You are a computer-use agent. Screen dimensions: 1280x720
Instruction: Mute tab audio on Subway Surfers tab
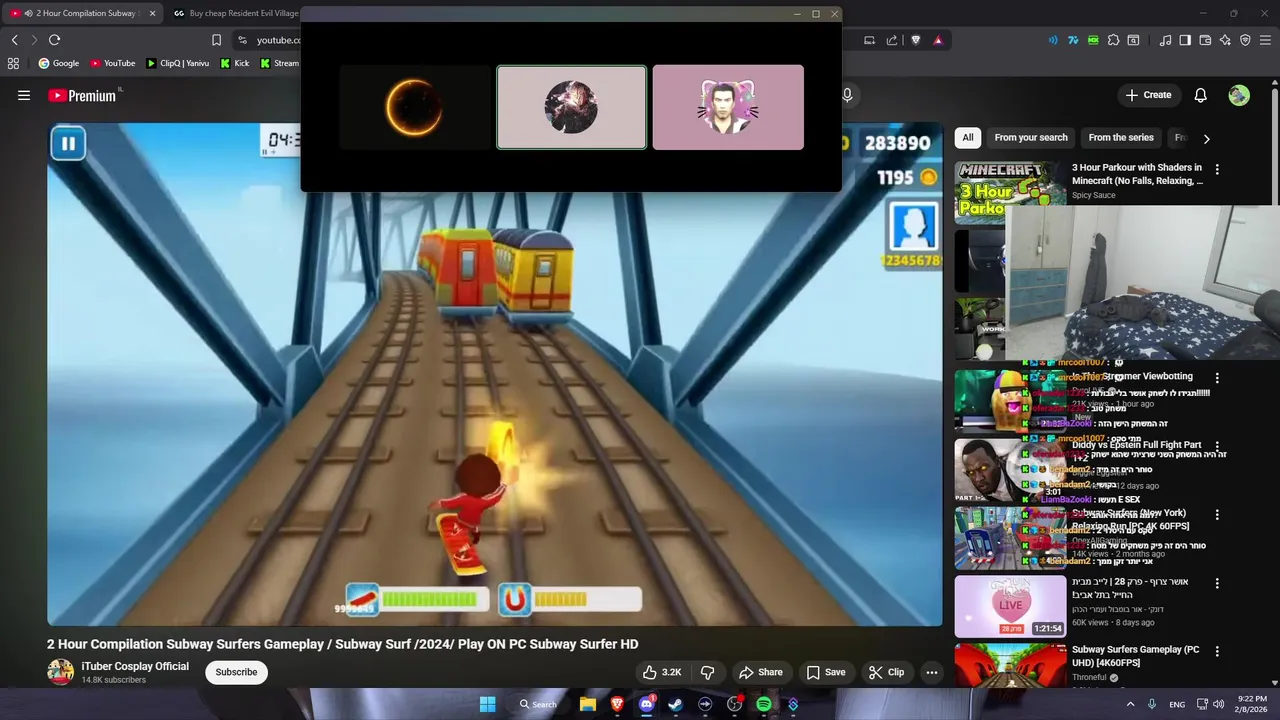tap(28, 13)
